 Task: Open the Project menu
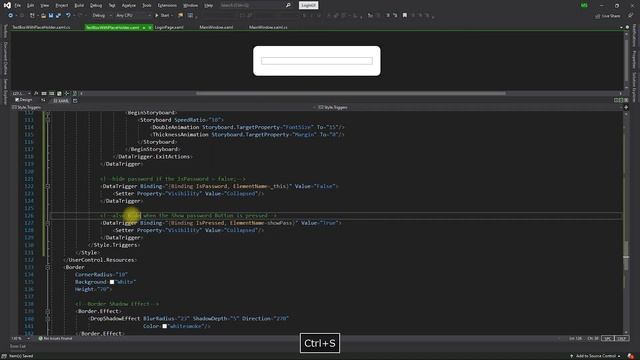(x=62, y=5)
